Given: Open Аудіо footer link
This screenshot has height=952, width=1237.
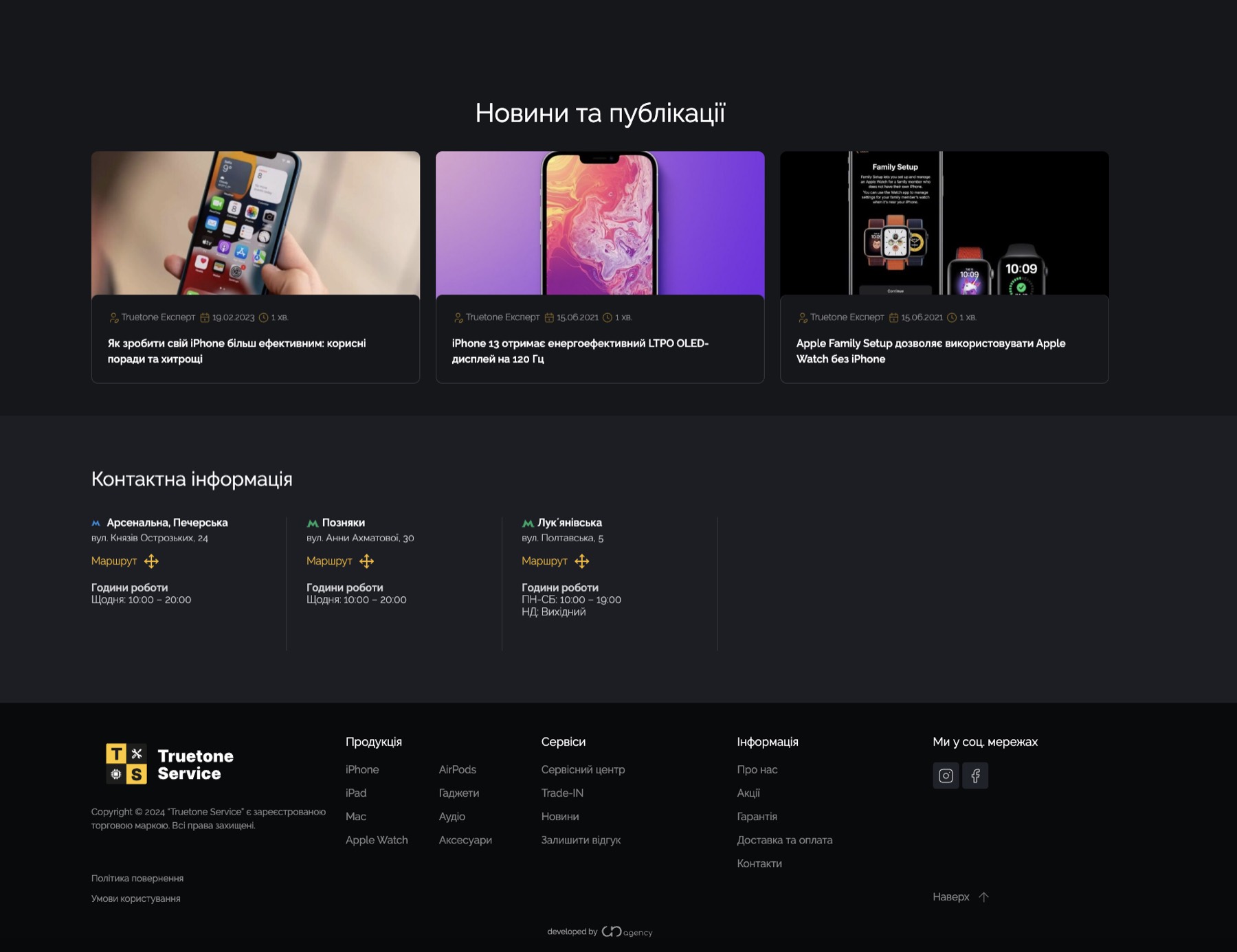Looking at the screenshot, I should point(452,816).
